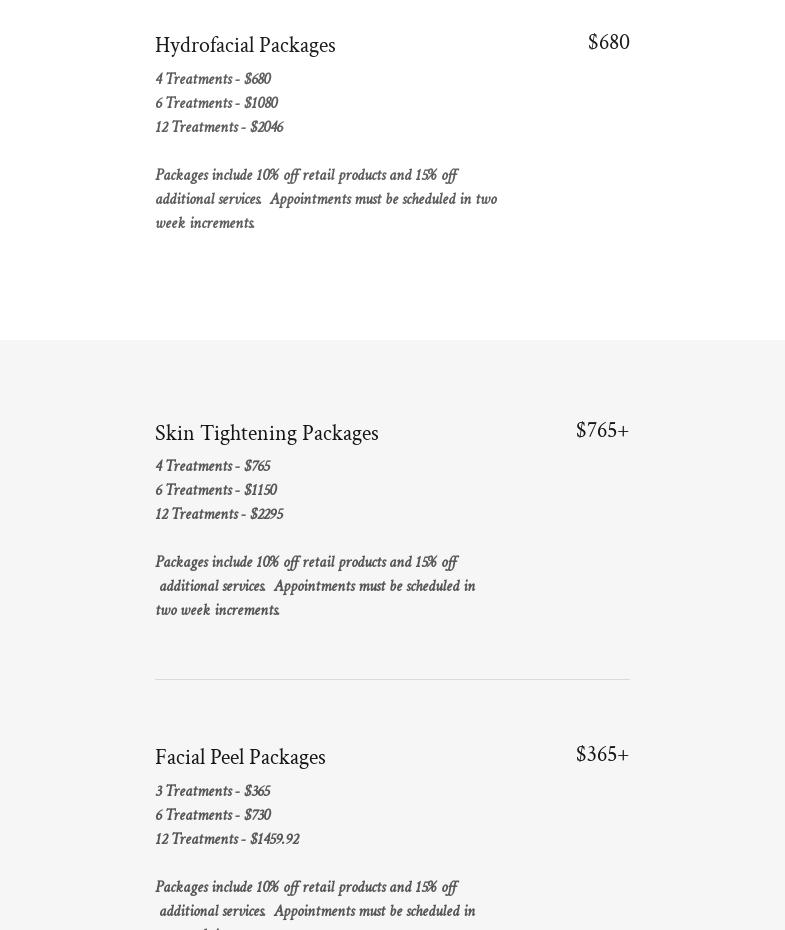Select the 12 Treatments - $2046 option

click(x=219, y=128)
